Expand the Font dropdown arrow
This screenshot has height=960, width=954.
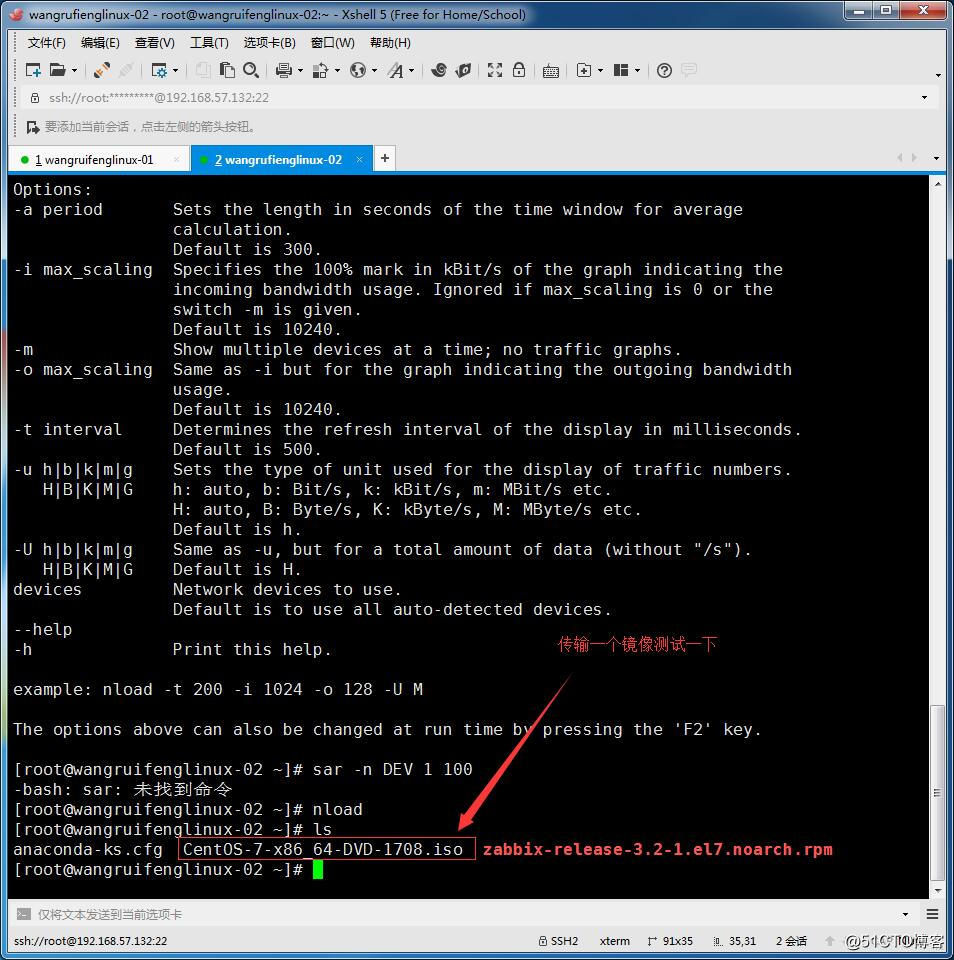point(411,71)
